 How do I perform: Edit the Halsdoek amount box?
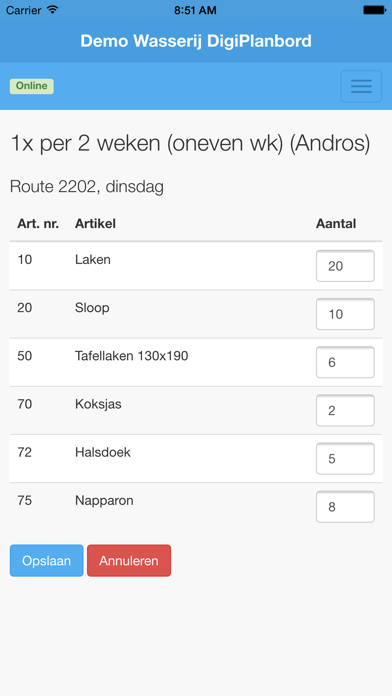[345, 459]
